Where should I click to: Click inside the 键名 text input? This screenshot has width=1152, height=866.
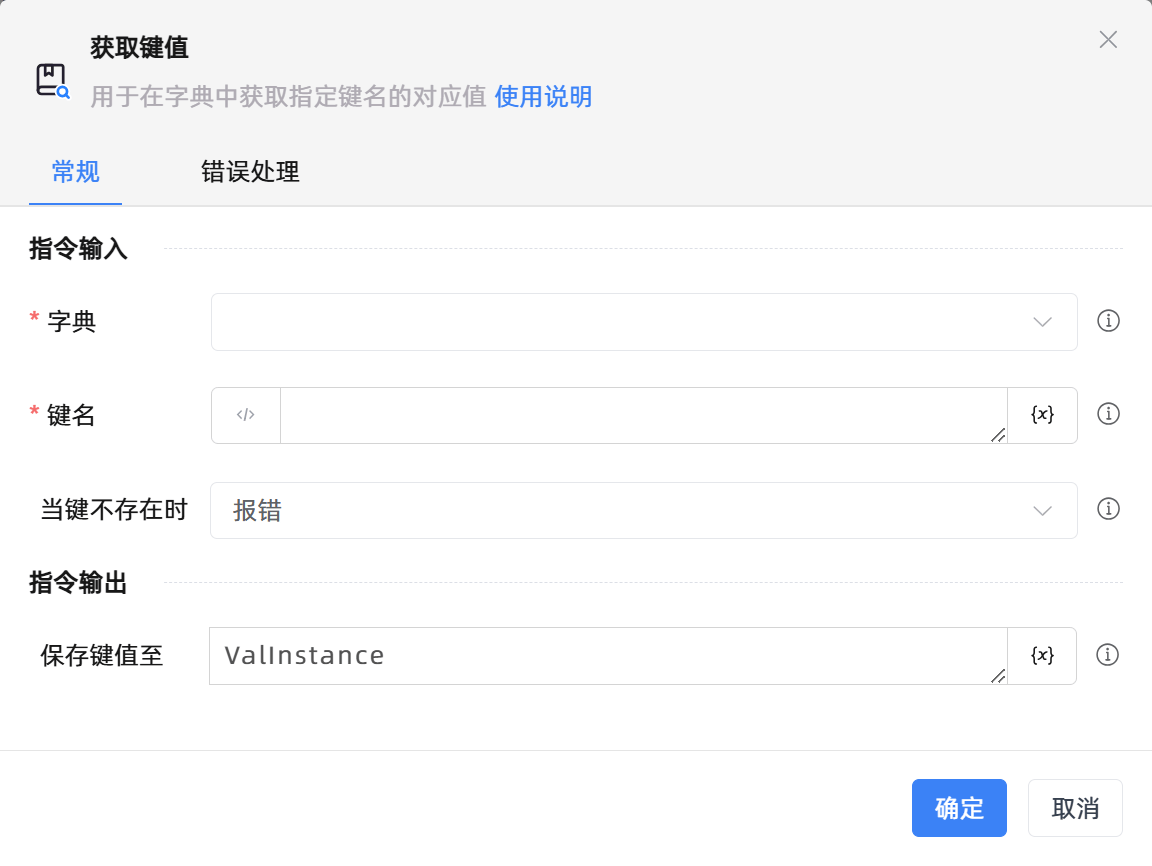coord(640,415)
